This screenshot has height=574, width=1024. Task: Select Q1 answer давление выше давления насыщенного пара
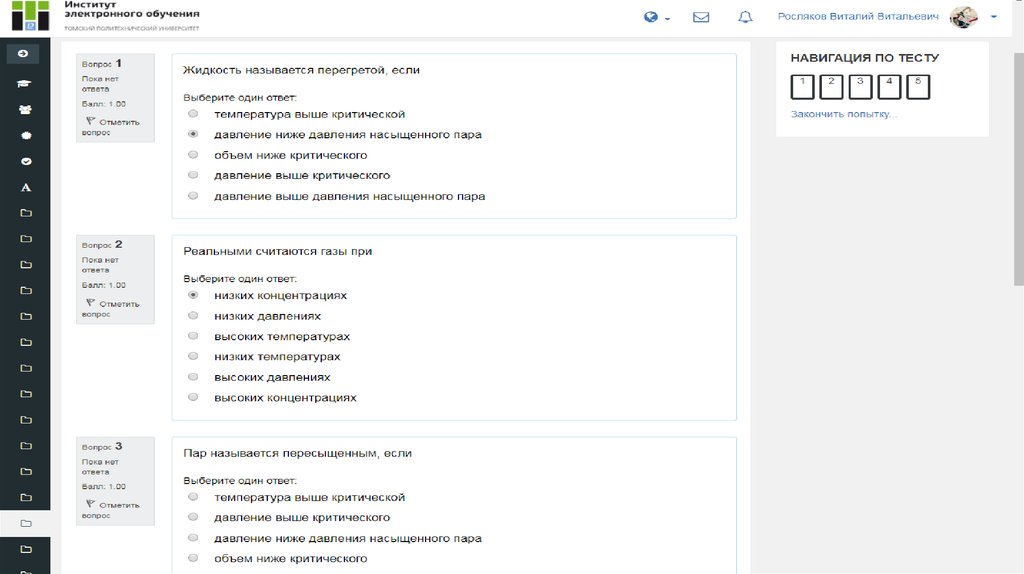pyautogui.click(x=193, y=195)
